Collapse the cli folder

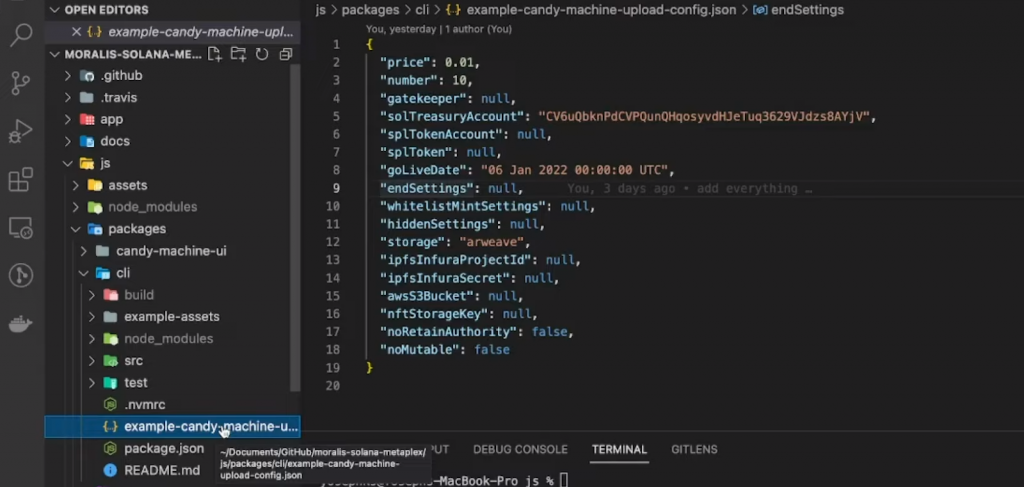pyautogui.click(x=84, y=273)
